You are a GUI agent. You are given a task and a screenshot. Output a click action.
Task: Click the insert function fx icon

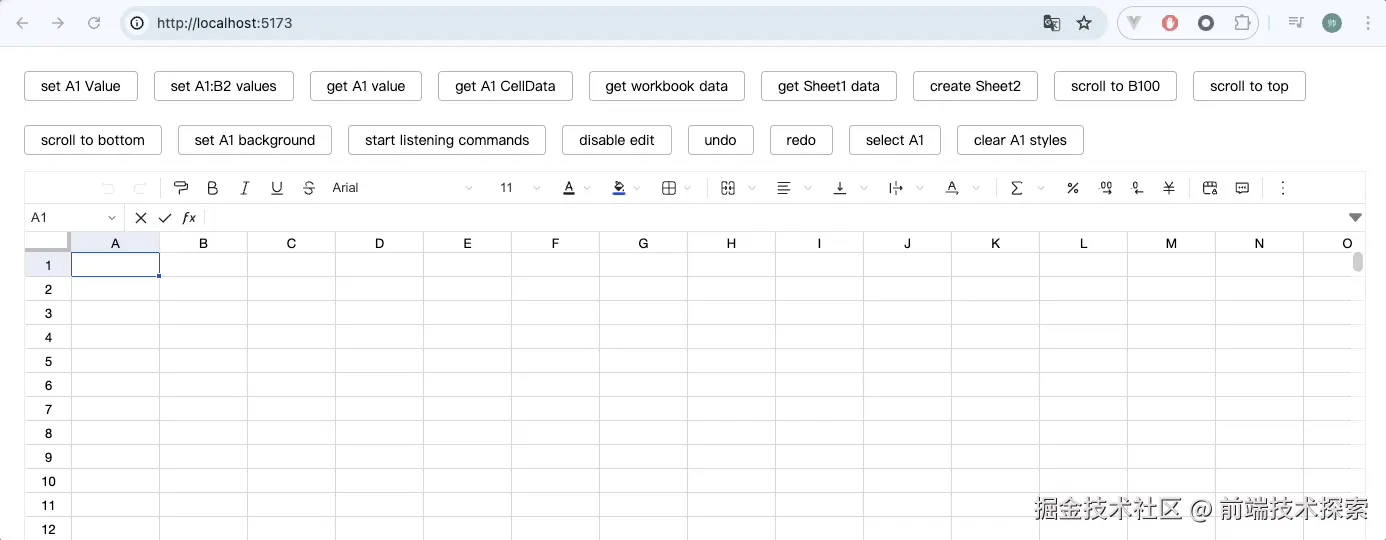tap(189, 218)
